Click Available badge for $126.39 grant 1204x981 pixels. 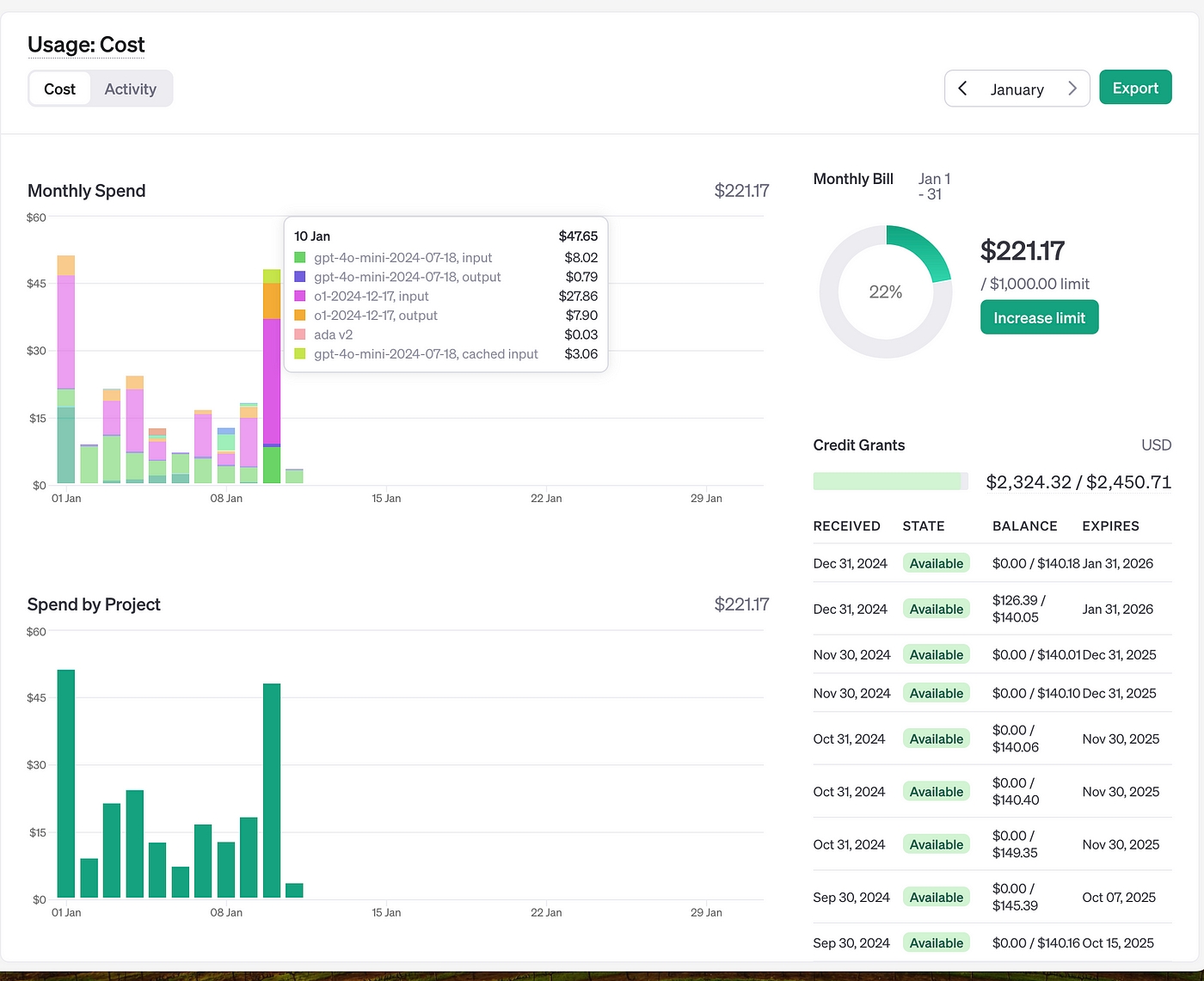coord(937,609)
